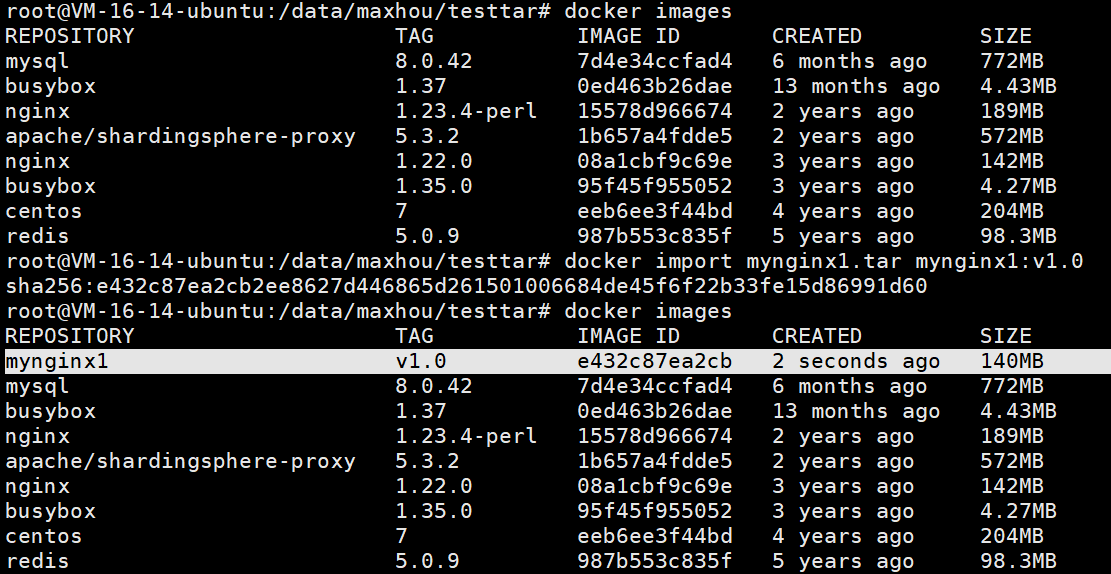Click tag 1.35.0 in the second listing
Image resolution: width=1111 pixels, height=574 pixels.
434,511
